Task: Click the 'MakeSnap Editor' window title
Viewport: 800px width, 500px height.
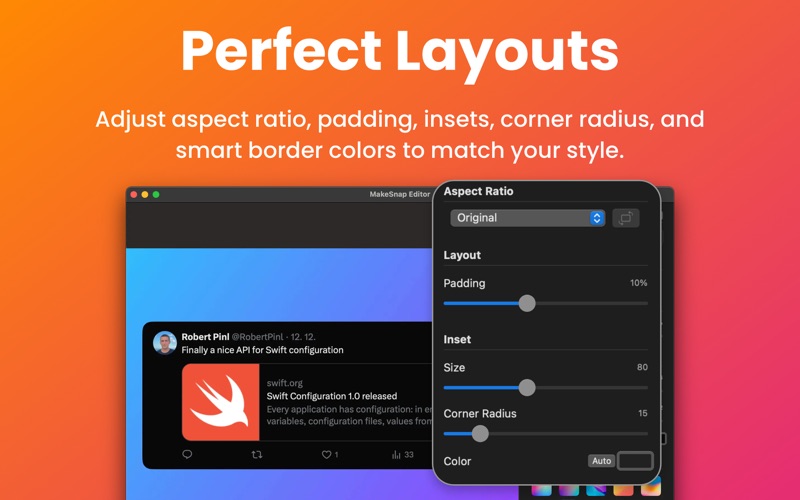Action: (399, 194)
